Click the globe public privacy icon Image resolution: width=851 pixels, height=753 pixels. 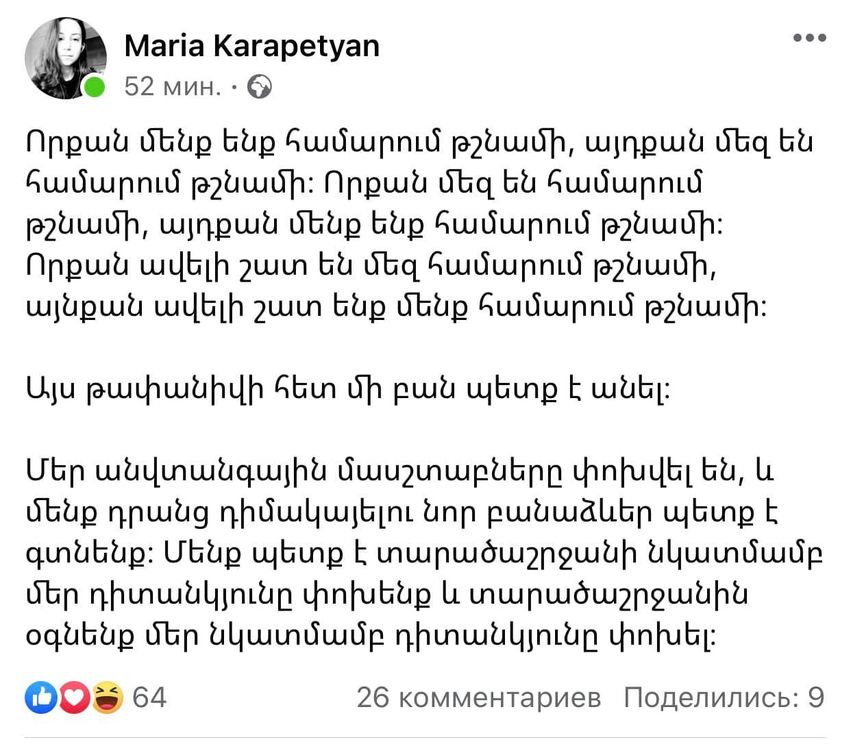click(x=259, y=87)
